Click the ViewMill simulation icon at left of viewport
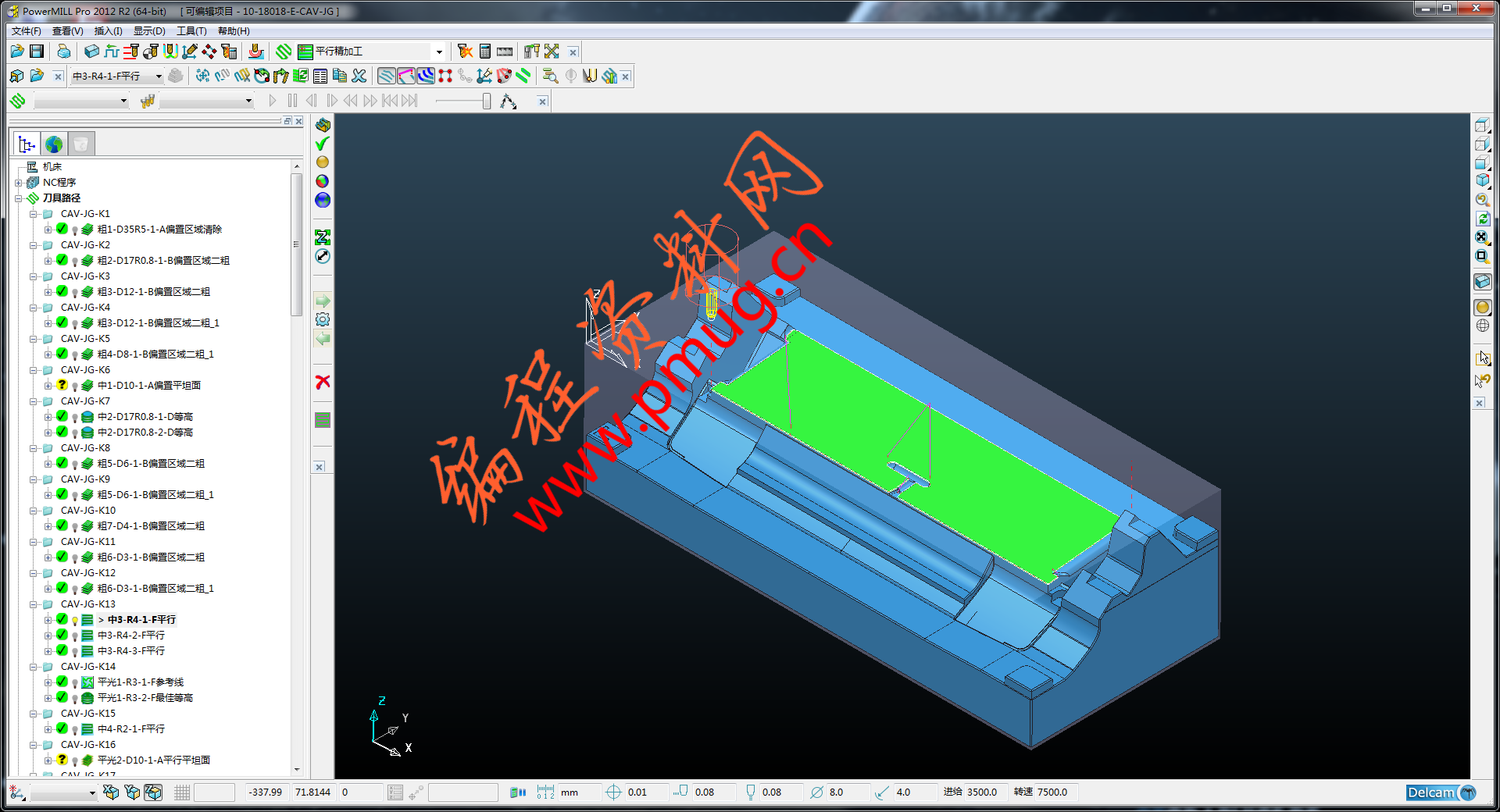Viewport: 1500px width, 812px height. (323, 125)
